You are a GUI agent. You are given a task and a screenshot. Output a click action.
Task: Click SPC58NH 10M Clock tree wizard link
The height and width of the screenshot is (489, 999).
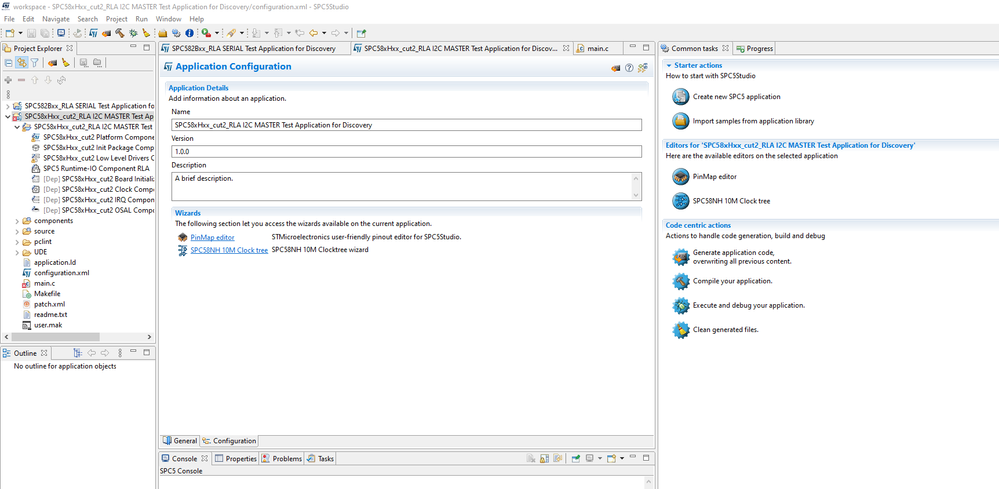[229, 250]
